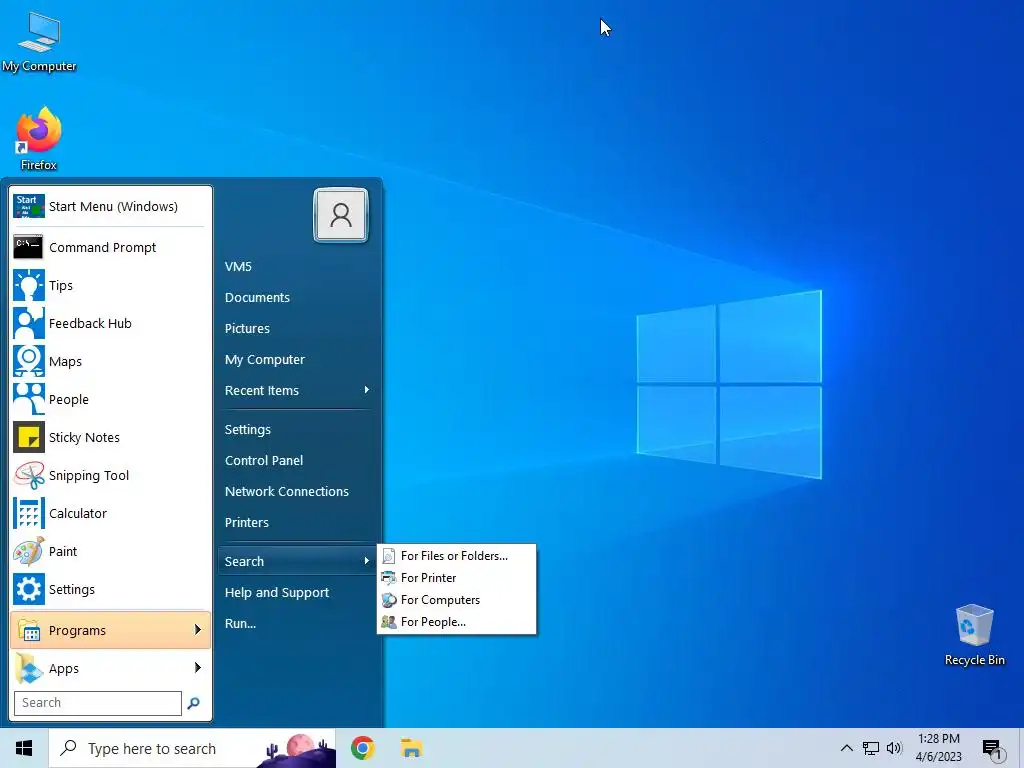
Task: Expand the Programs submenu
Action: pos(110,630)
